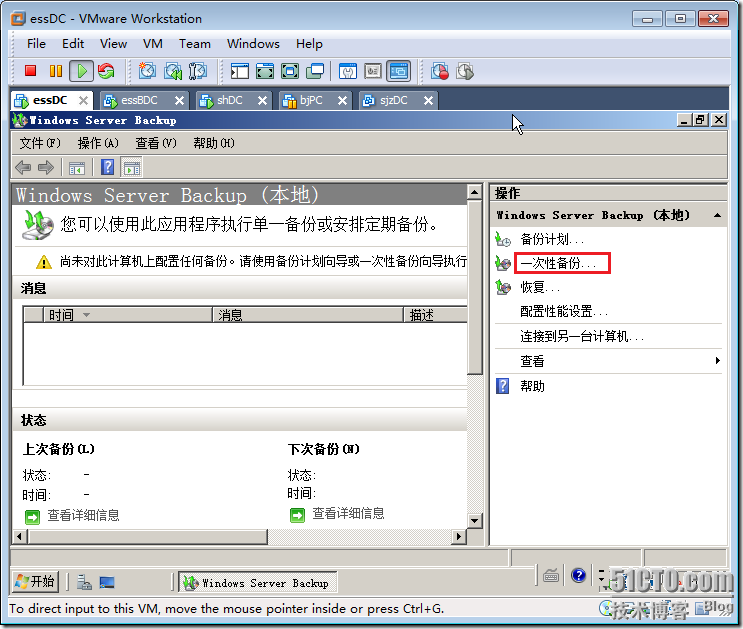The image size is (743, 629).
Task: Click the 备份计划 schedule icon
Action: pos(503,239)
